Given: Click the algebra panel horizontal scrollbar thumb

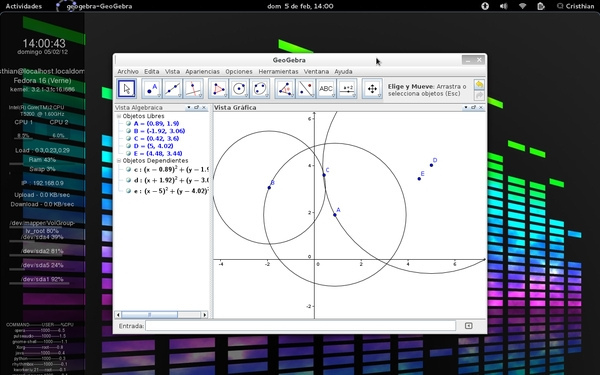Looking at the screenshot, I should point(150,315).
